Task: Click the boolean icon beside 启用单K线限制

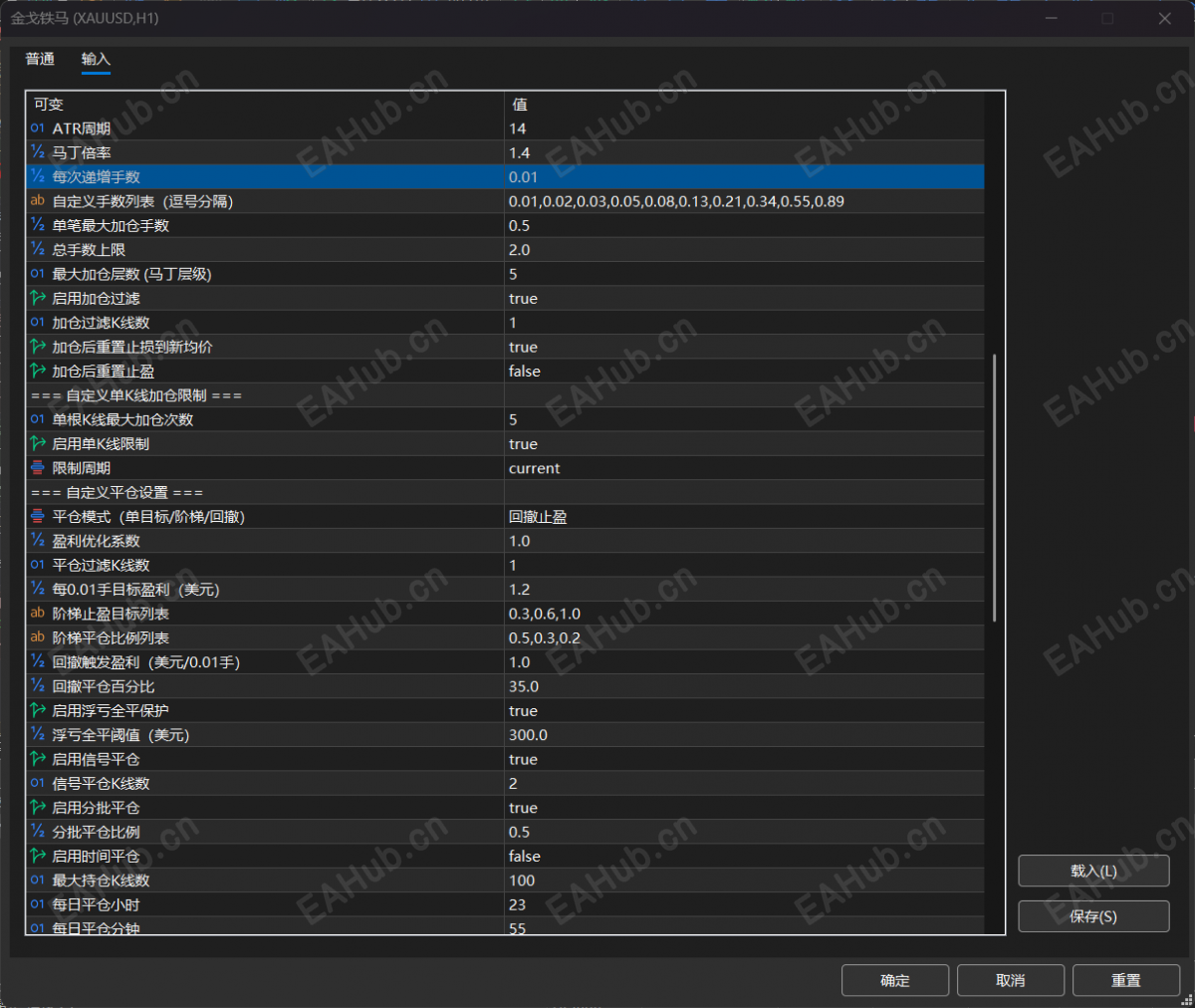Action: [x=38, y=443]
